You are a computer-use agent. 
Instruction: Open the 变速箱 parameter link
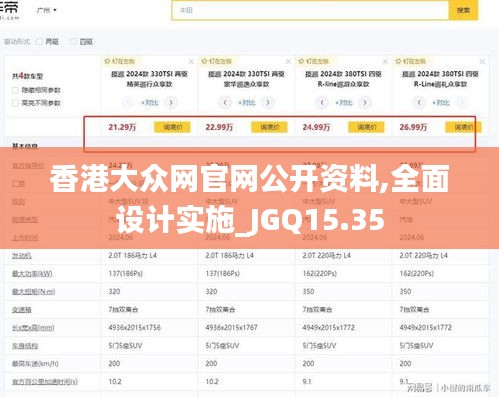pyautogui.click(x=22, y=310)
